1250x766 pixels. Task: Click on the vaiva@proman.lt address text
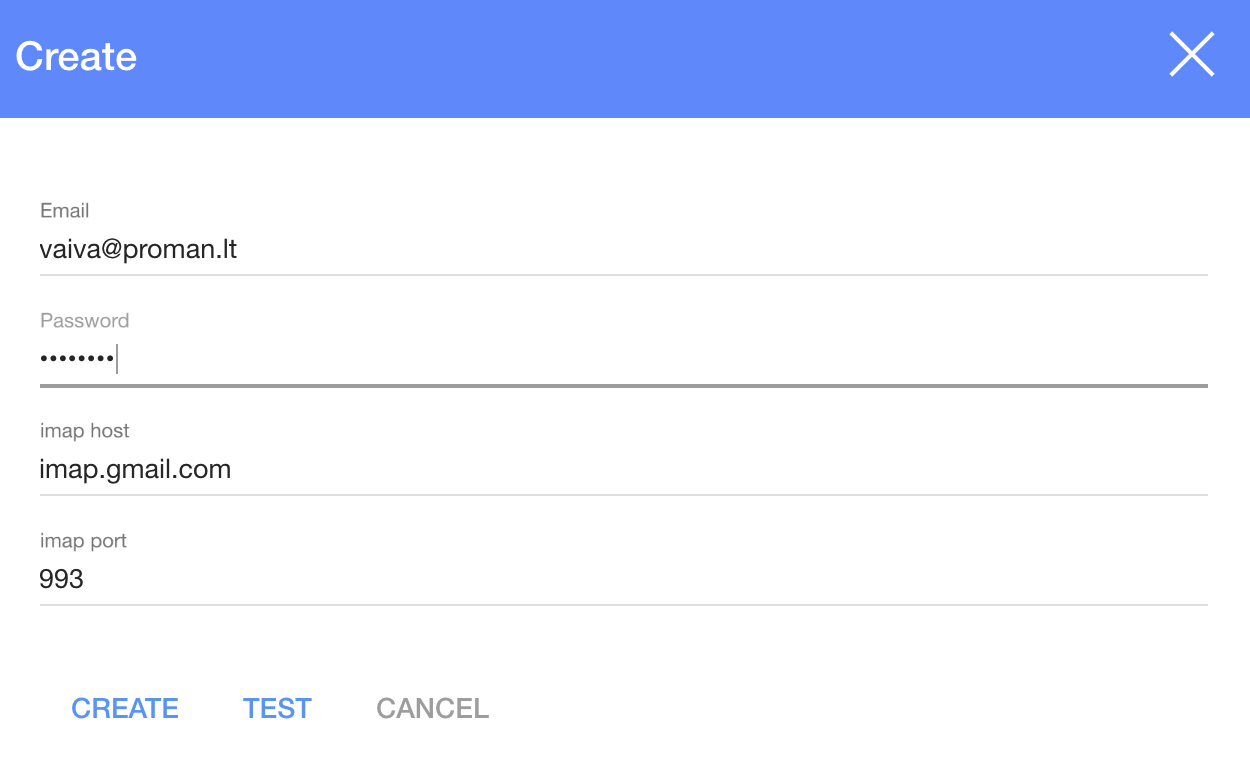coord(138,249)
